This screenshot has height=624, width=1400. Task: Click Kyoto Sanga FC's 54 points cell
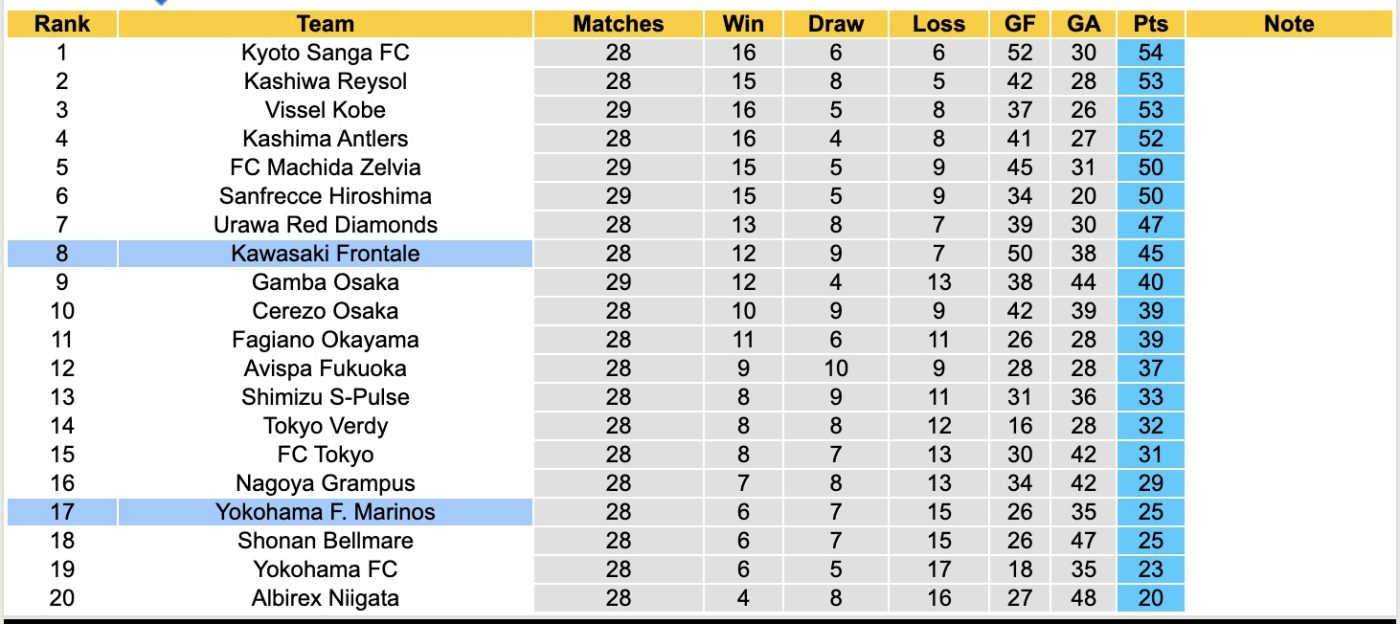click(1151, 53)
